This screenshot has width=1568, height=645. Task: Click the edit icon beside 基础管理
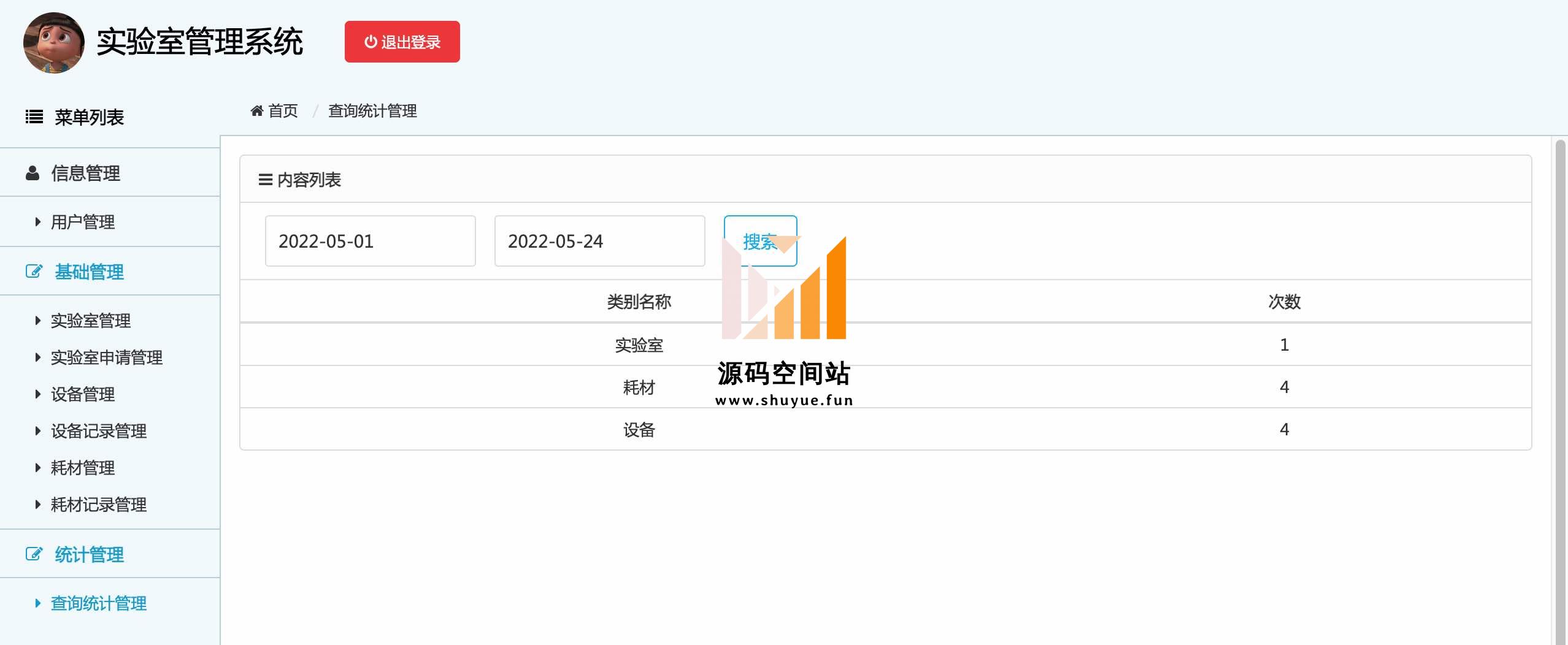[34, 271]
